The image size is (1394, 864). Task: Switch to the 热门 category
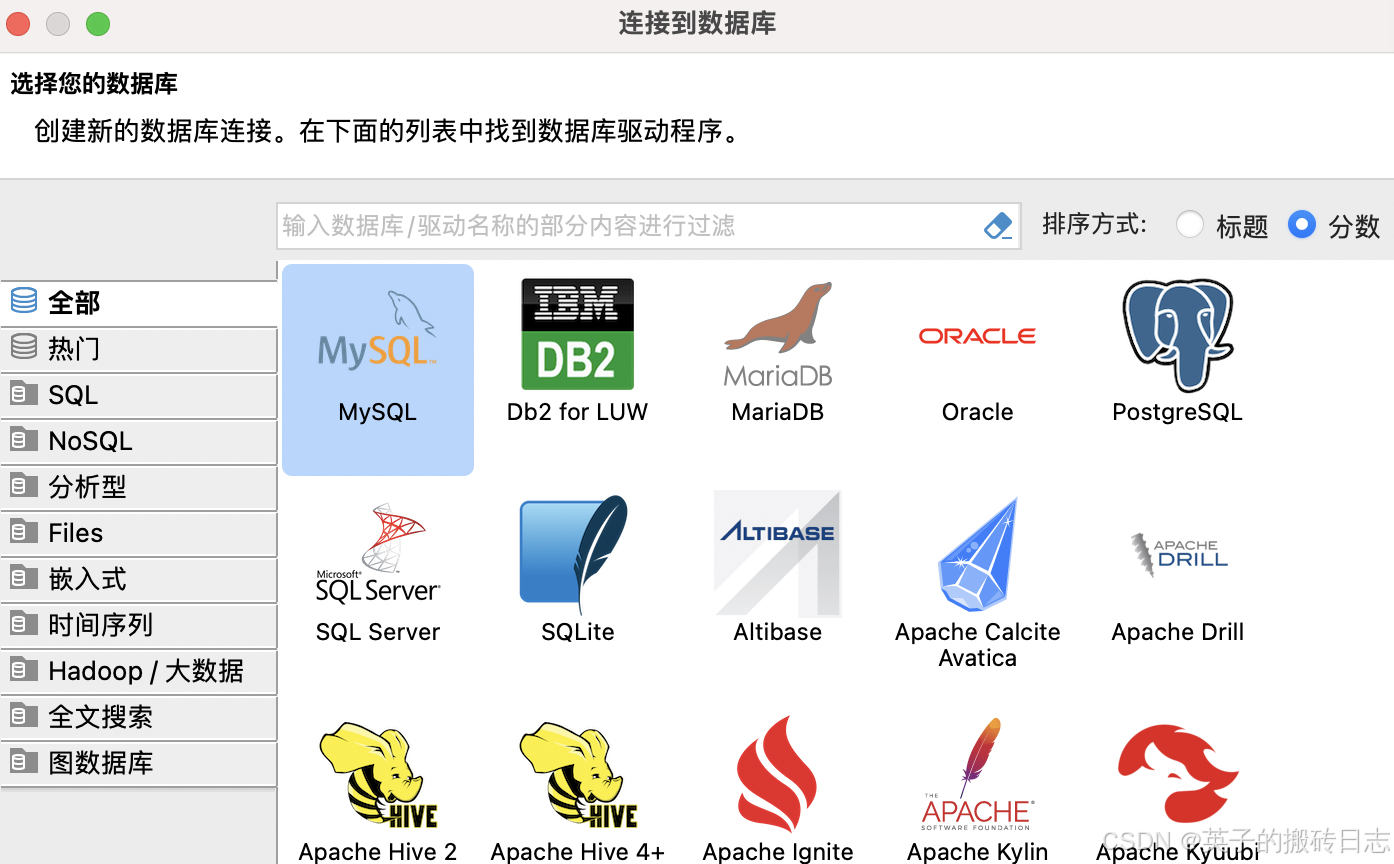[x=139, y=349]
